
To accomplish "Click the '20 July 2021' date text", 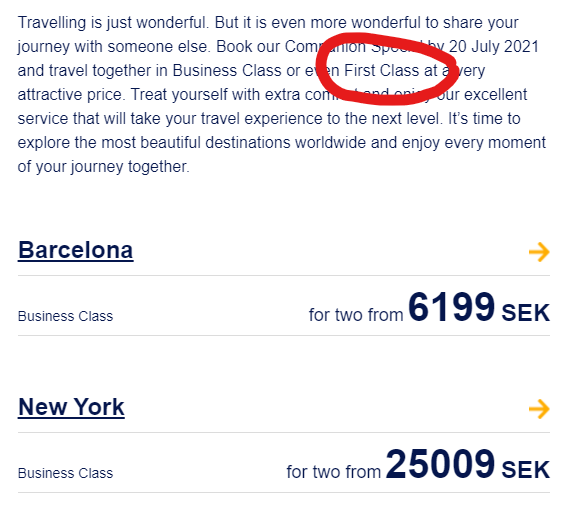I will click(x=494, y=46).
